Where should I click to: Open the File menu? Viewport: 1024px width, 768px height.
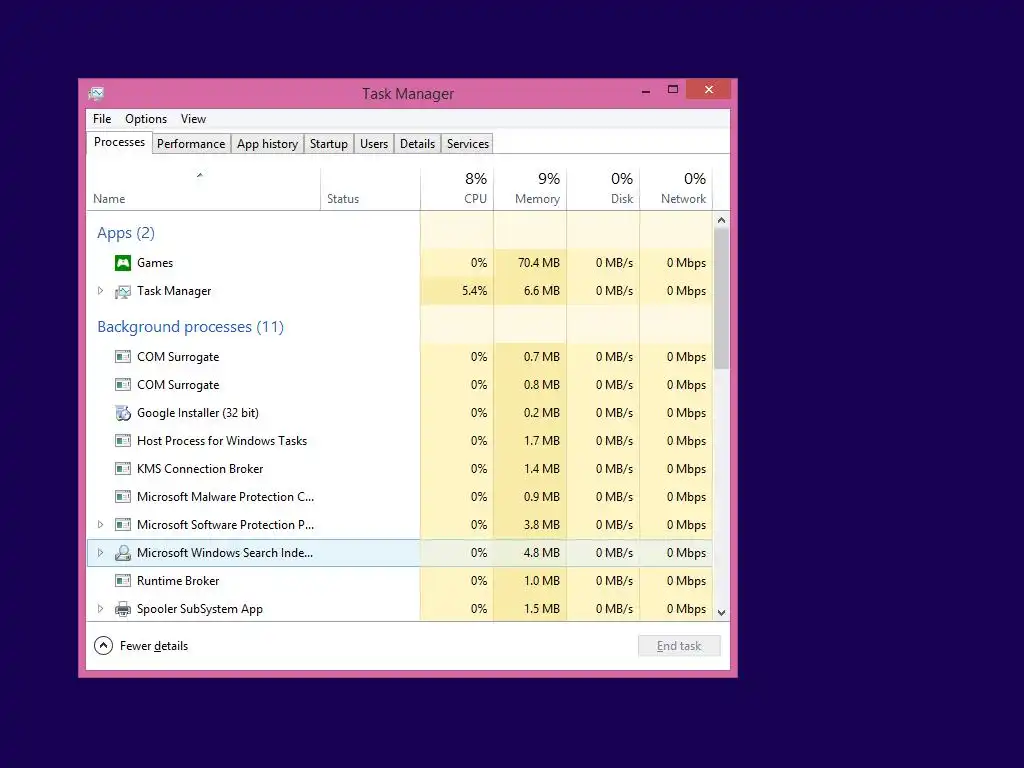click(102, 119)
